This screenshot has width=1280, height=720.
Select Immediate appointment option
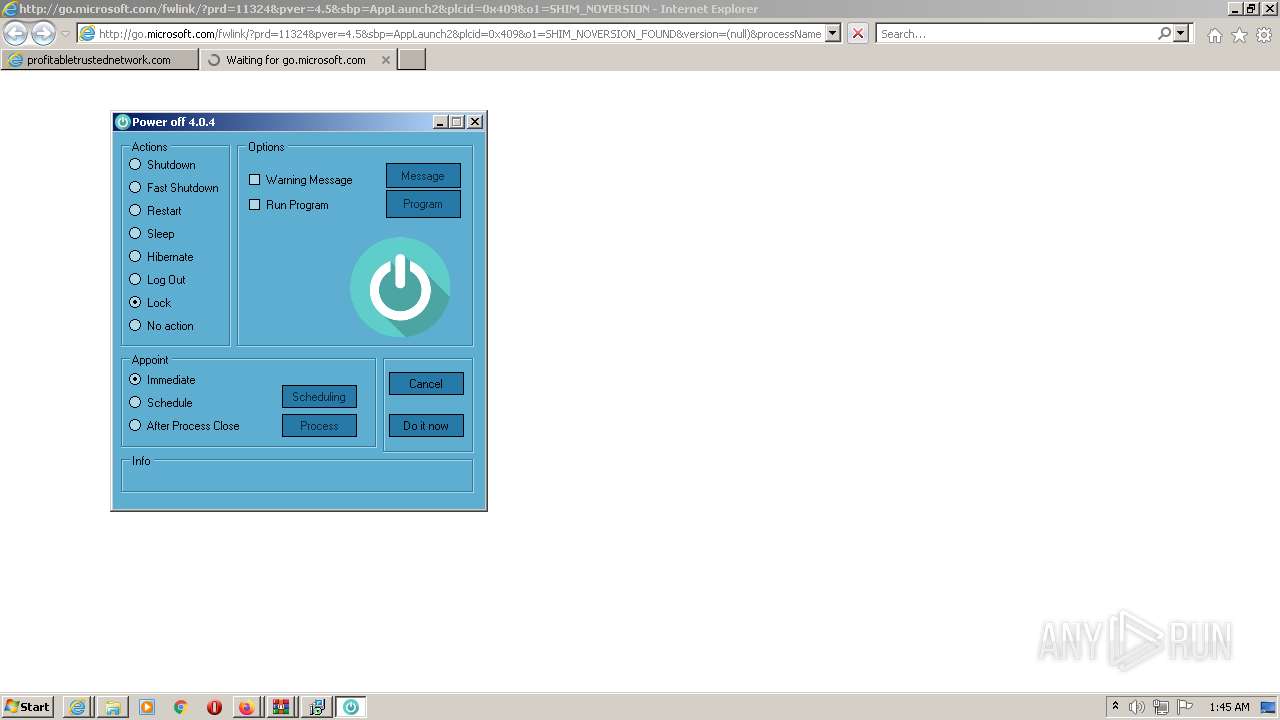tap(162, 380)
